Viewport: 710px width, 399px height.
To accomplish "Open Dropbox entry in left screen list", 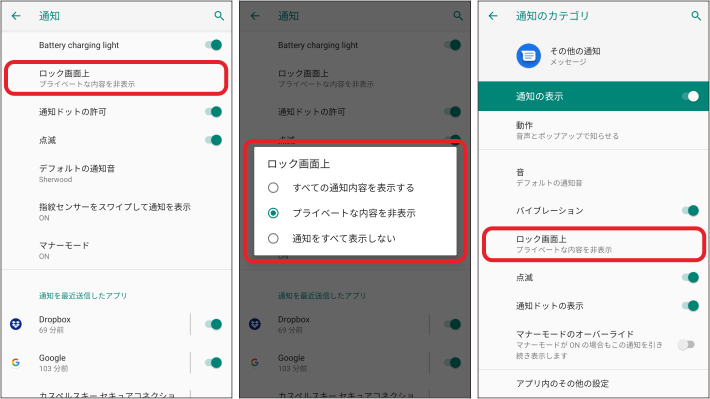I will point(96,324).
